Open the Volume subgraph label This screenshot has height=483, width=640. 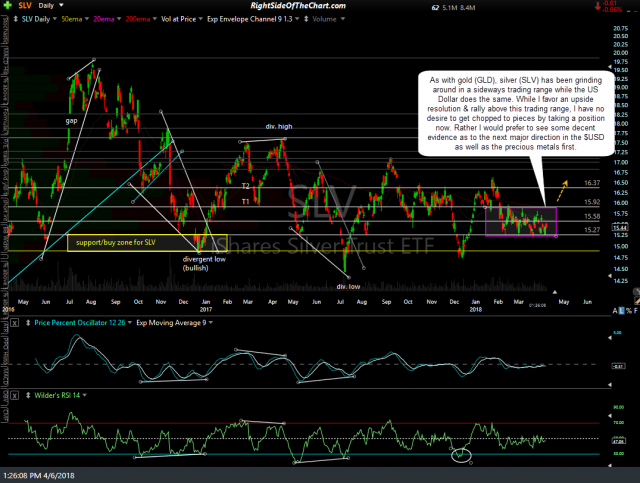point(324,19)
